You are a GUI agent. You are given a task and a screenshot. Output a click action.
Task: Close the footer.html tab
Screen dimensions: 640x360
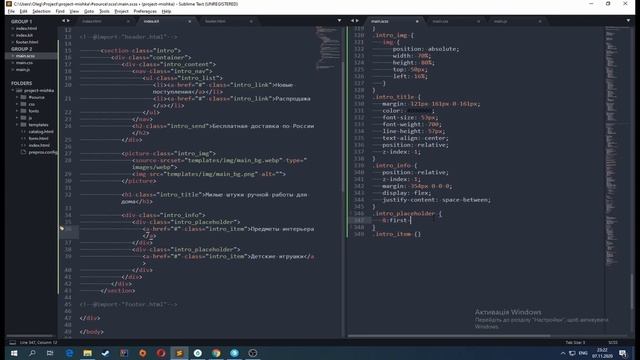coord(251,21)
